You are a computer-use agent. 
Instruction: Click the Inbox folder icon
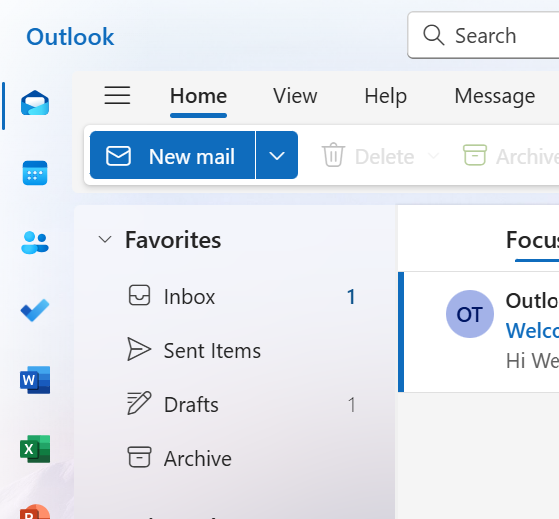coord(139,295)
